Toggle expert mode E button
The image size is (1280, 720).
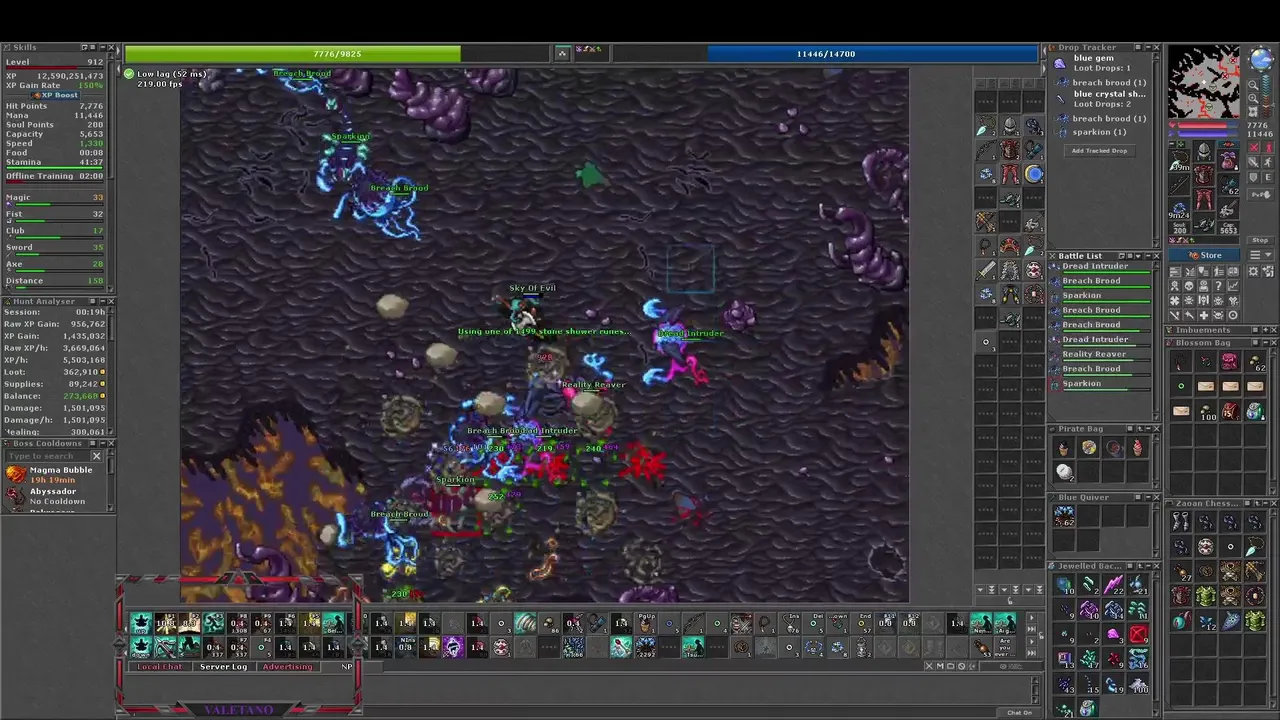click(1268, 177)
